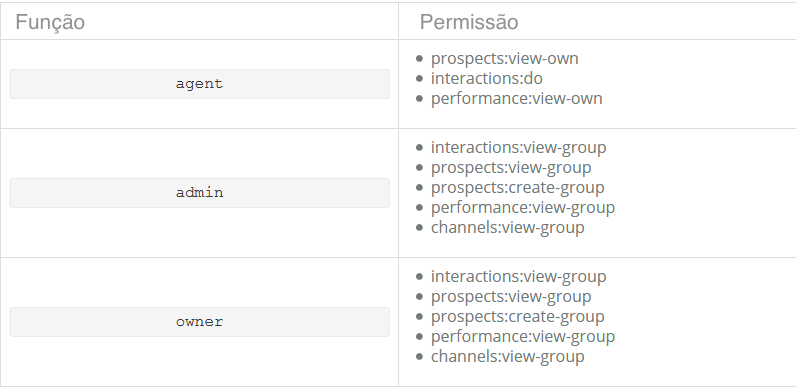This screenshot has height=389, width=796.
Task: Click the admin role code box
Action: coord(200,193)
